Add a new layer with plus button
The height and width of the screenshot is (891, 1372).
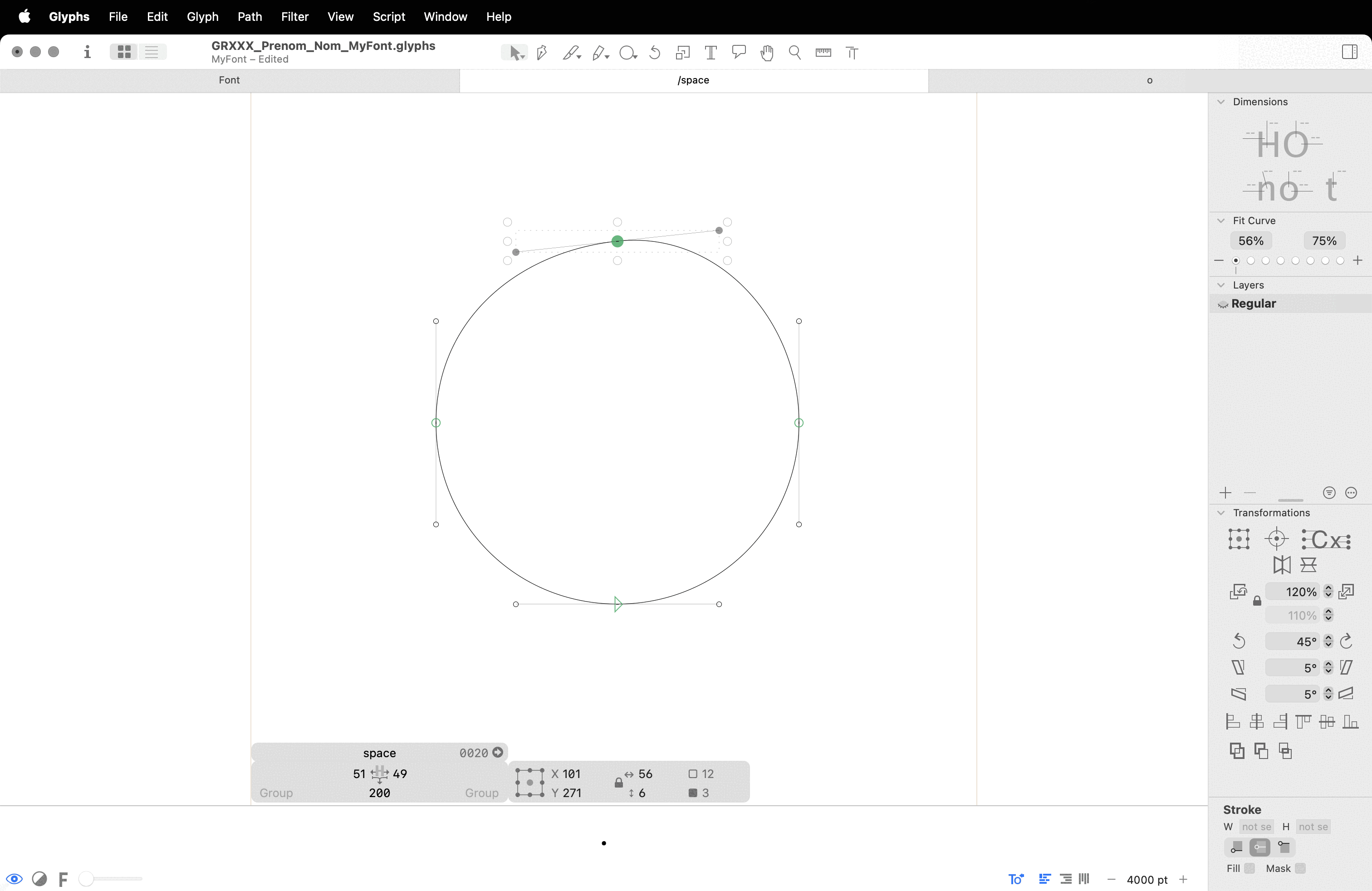click(x=1225, y=493)
